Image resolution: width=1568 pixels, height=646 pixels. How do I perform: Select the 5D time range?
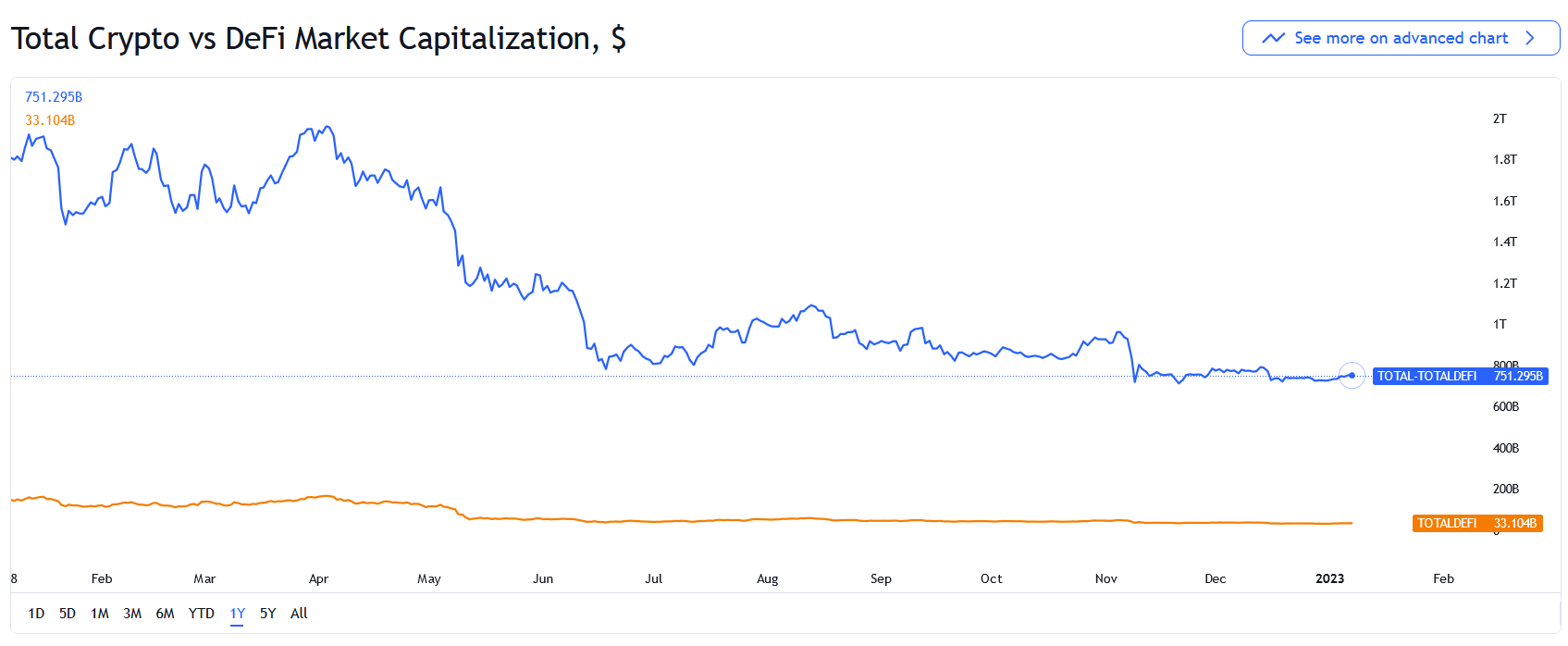click(x=68, y=614)
